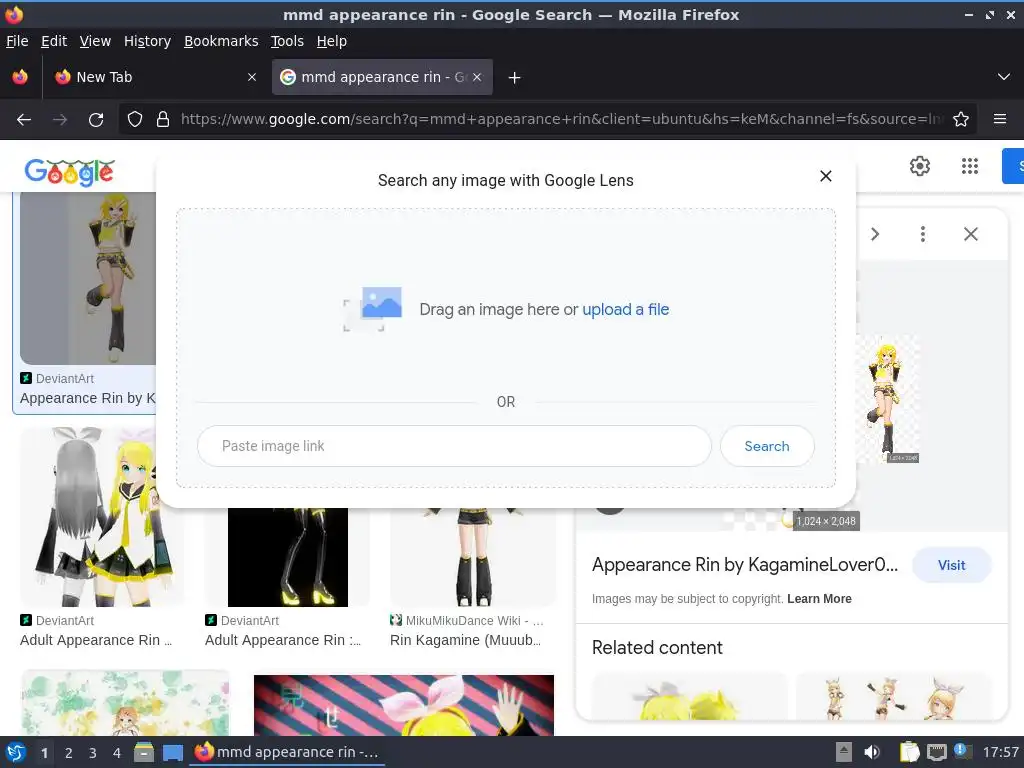
Task: Open Adult Appearance Rin gray-haired thumbnail
Action: pyautogui.click(x=103, y=517)
